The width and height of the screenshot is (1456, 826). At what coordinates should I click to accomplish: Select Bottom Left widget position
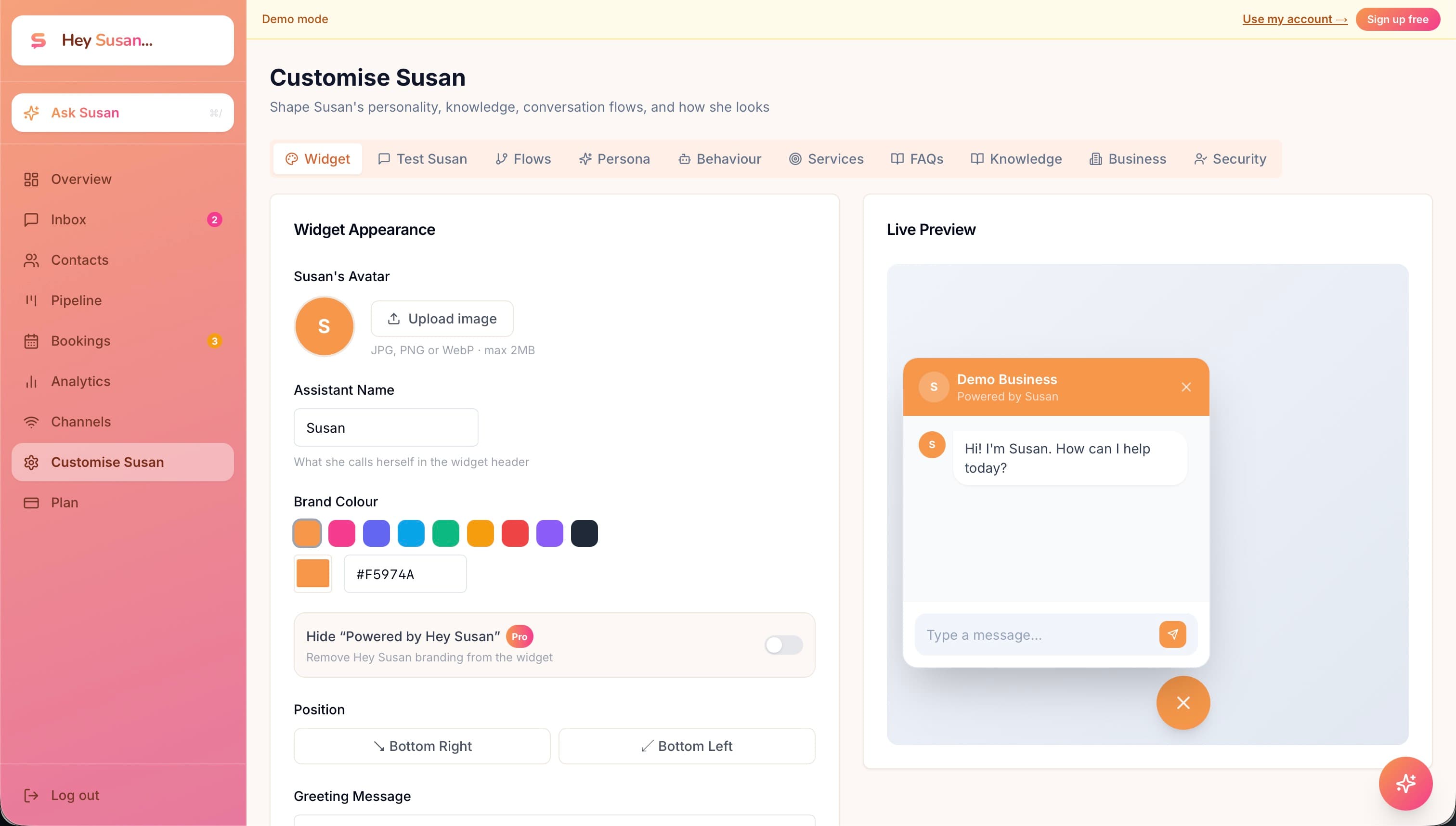(687, 746)
